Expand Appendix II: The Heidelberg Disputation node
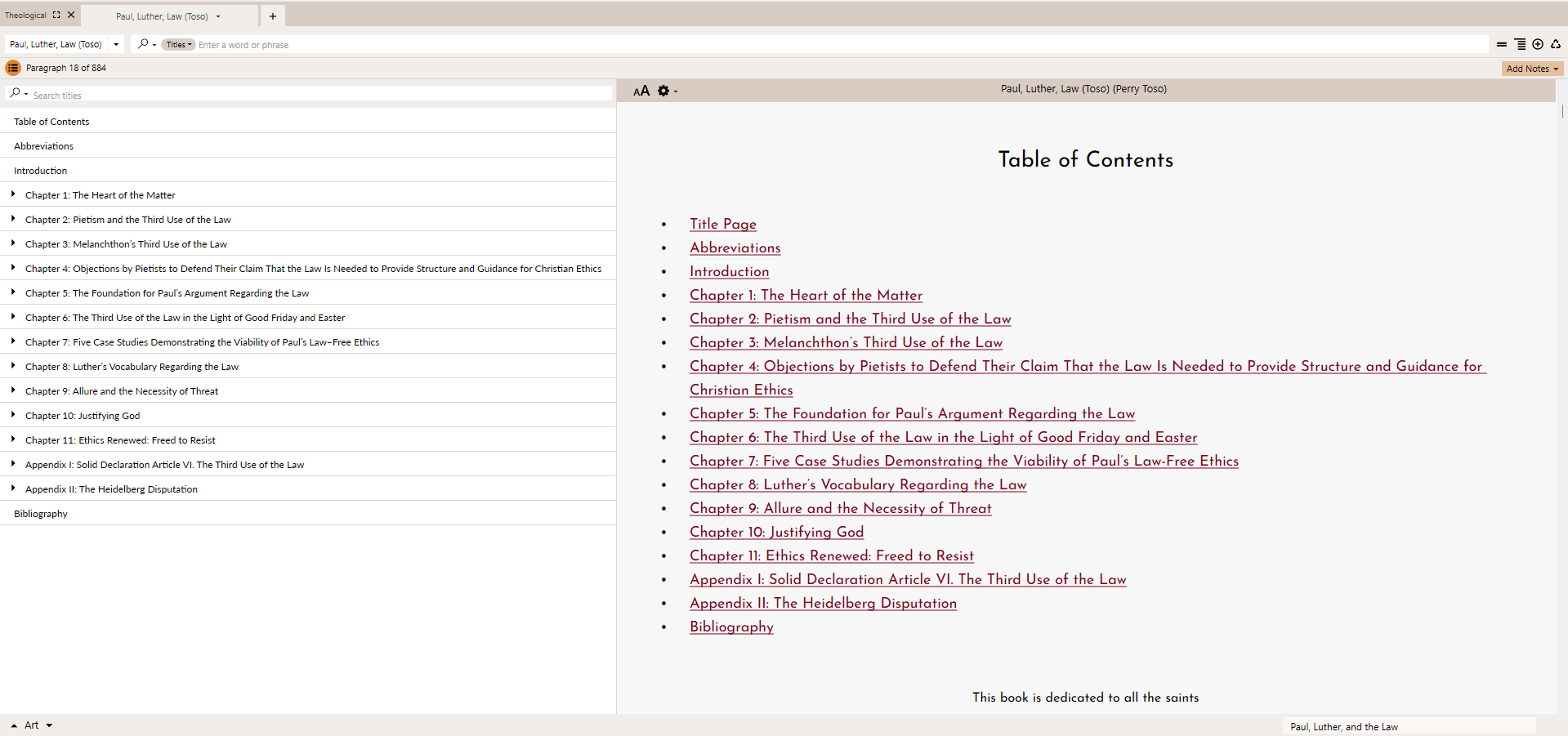1568x736 pixels. point(13,488)
